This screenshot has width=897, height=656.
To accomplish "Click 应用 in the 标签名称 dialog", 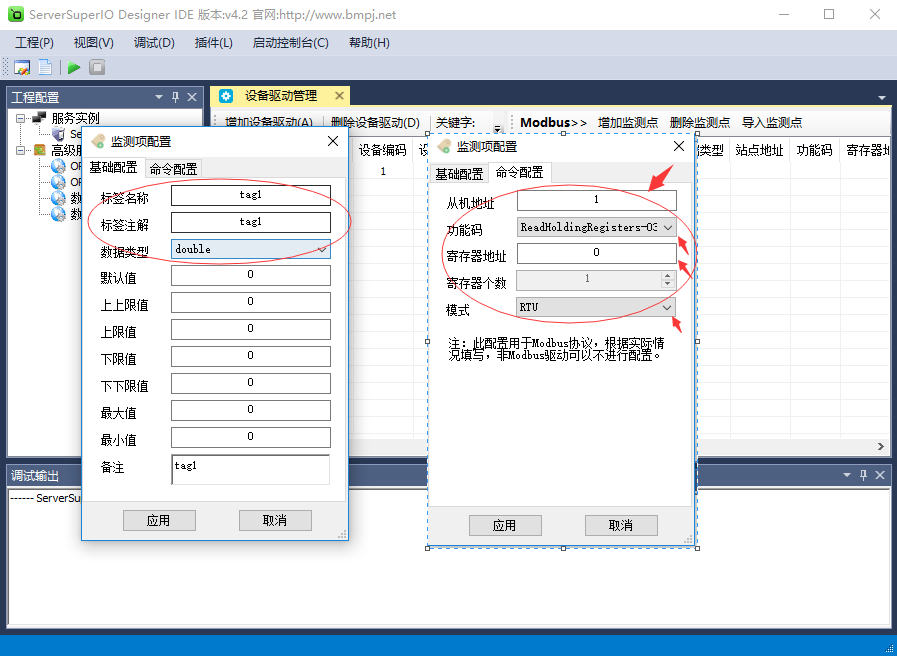I will point(159,520).
